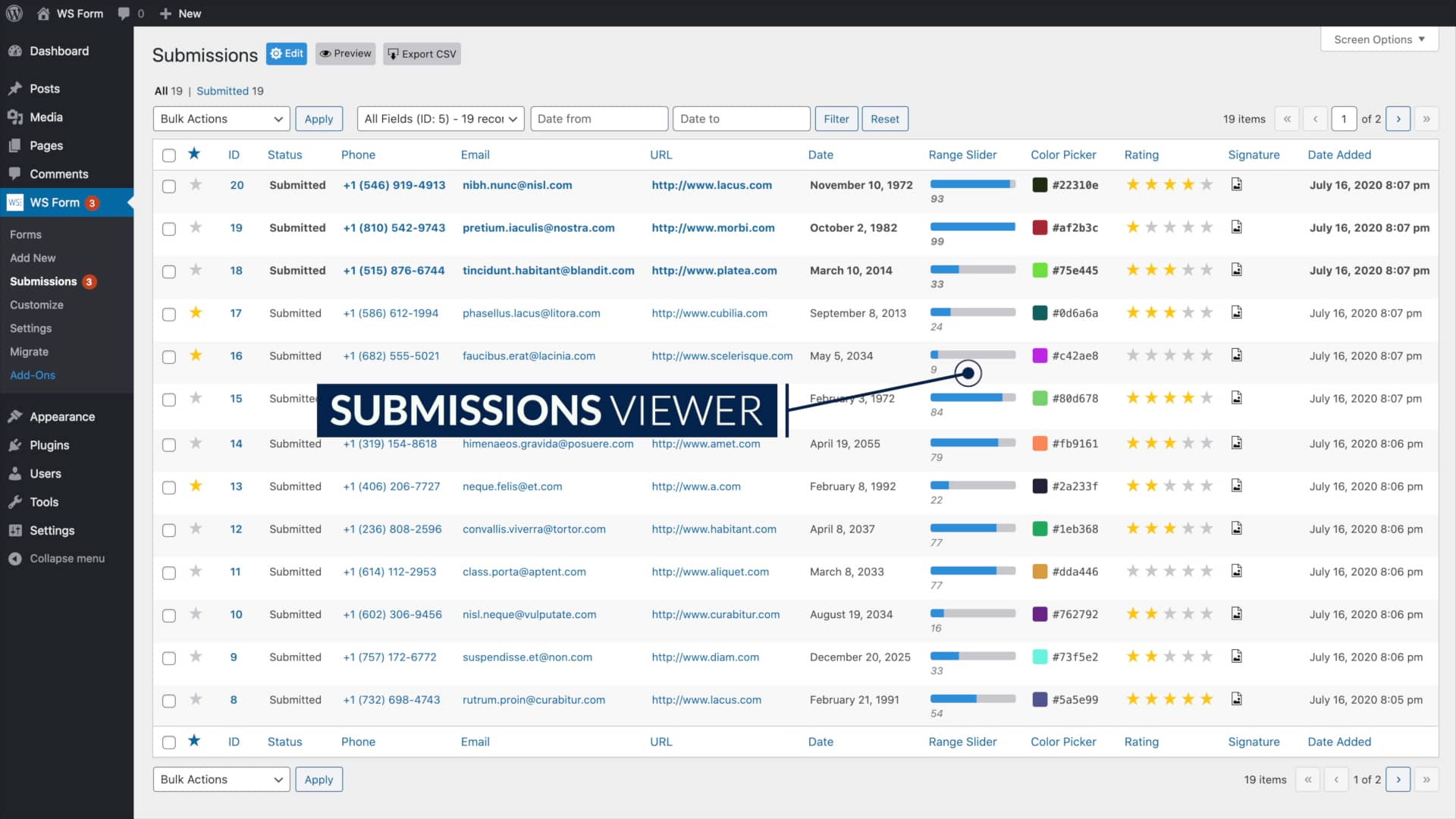Viewport: 1456px width, 819px height.
Task: Click the Date from input field
Action: [599, 119]
